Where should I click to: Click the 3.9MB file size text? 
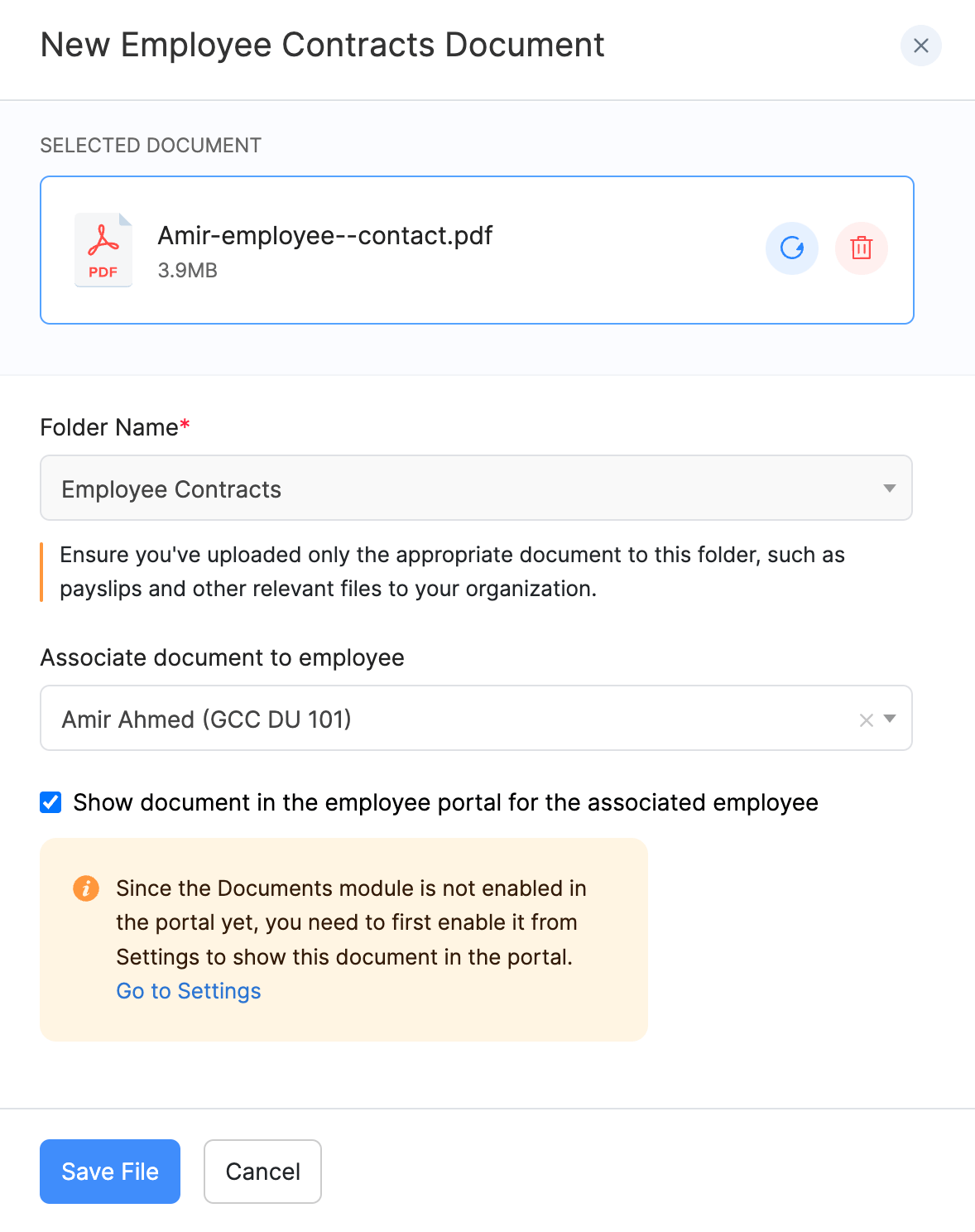(x=188, y=271)
